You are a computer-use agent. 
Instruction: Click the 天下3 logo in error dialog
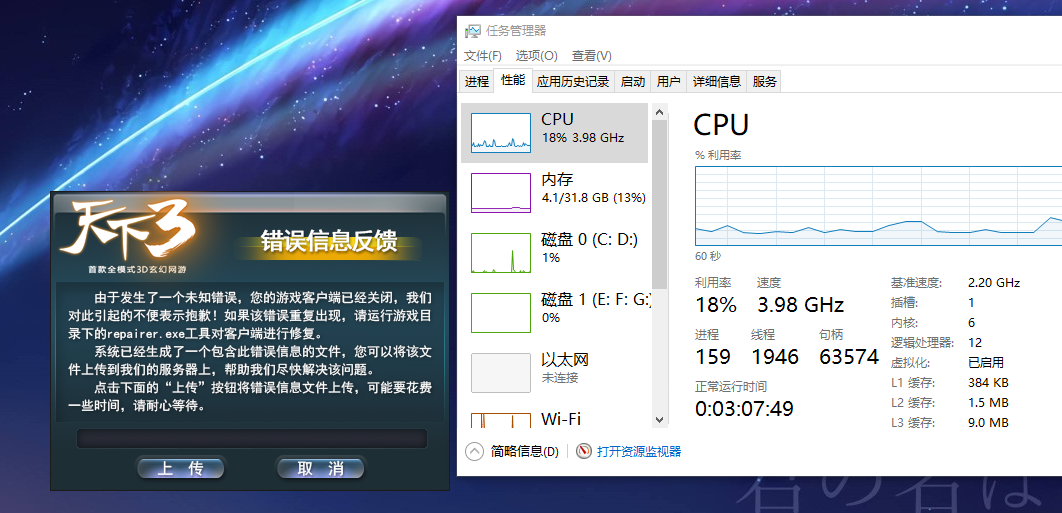(127, 230)
